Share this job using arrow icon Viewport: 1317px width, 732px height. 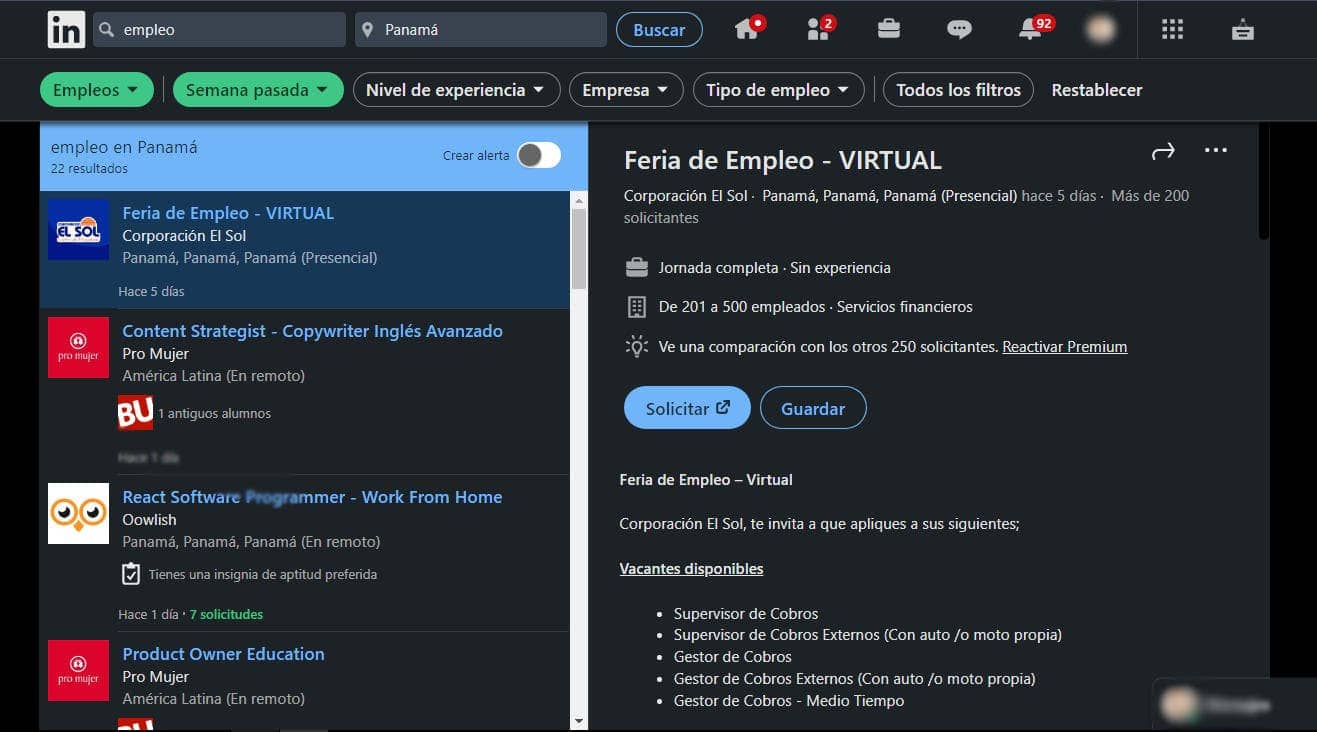point(1163,151)
